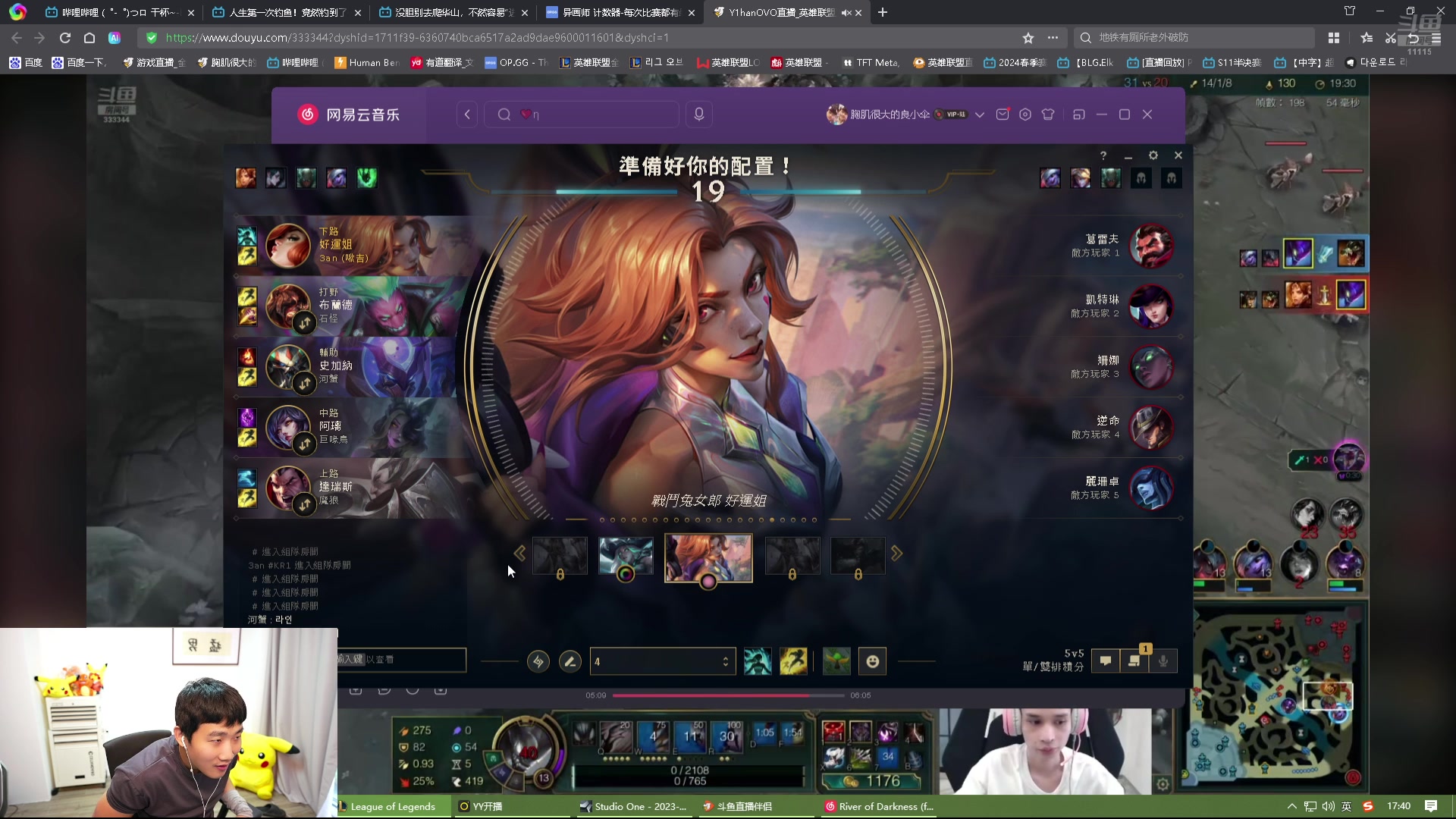The height and width of the screenshot is (819, 1456).
Task: Open the browser extensions grid icon
Action: tap(1334, 38)
